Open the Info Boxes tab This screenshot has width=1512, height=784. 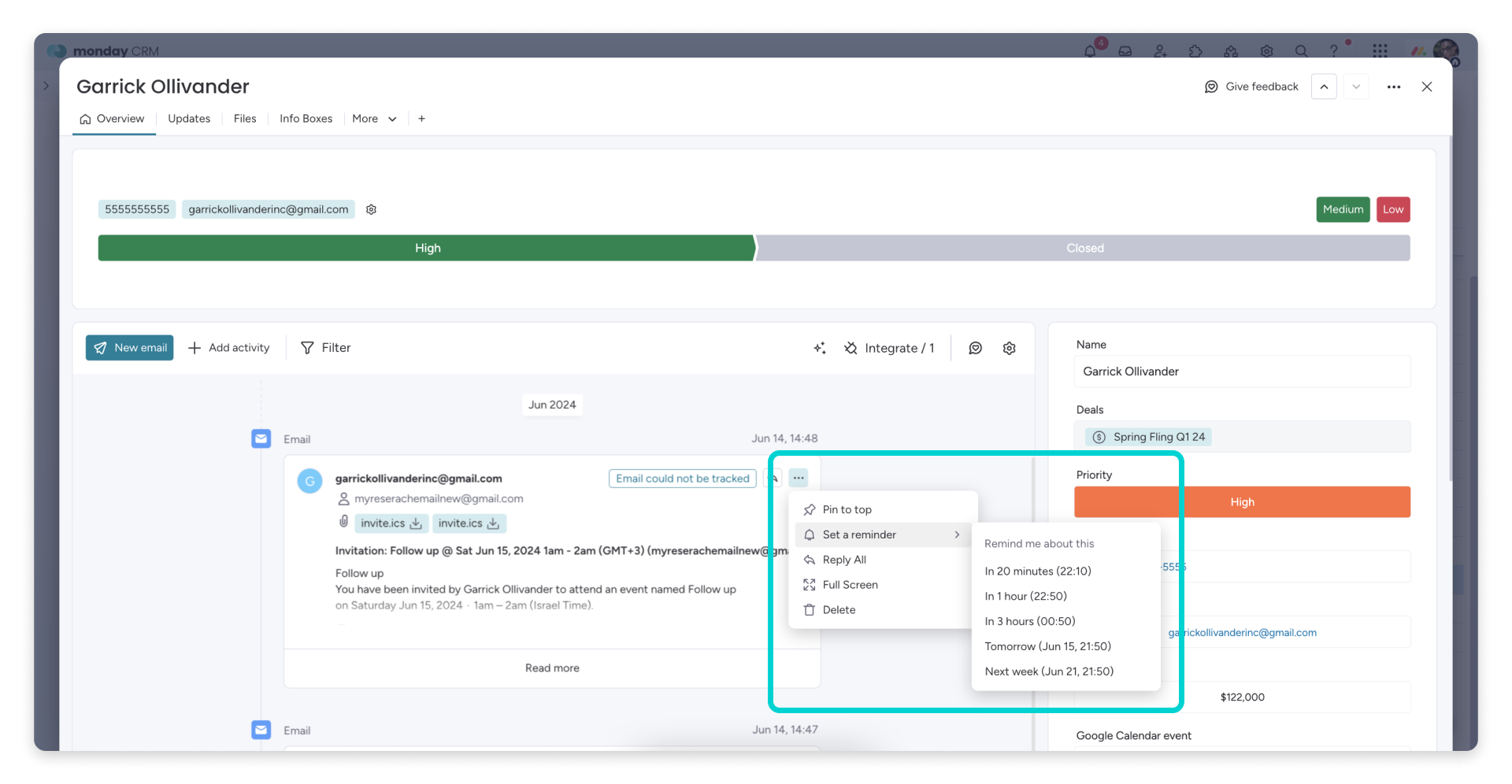point(306,119)
